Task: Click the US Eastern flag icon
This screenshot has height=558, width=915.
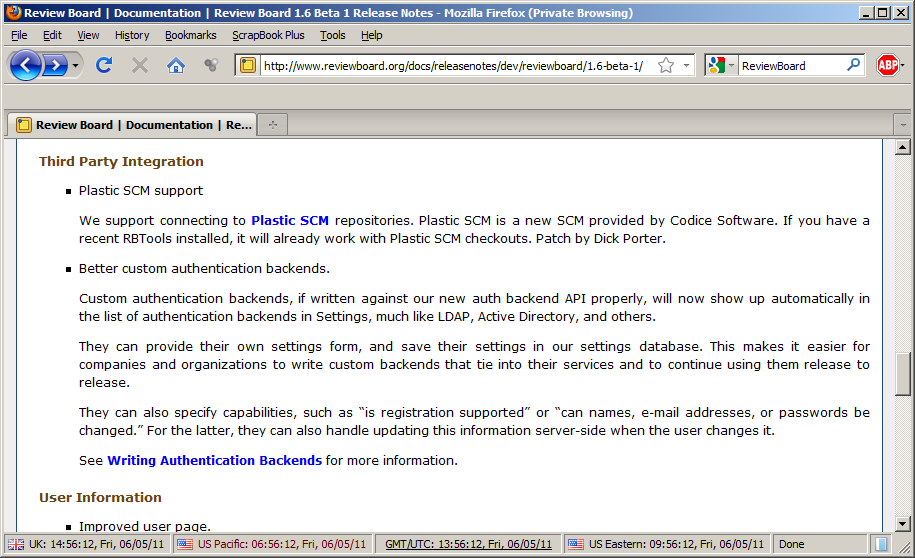Action: (575, 544)
